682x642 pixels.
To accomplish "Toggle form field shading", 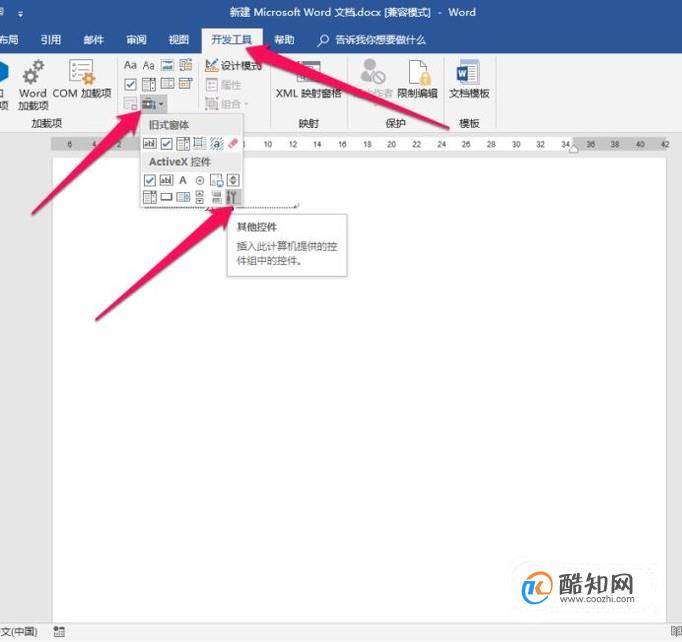I will (217, 143).
